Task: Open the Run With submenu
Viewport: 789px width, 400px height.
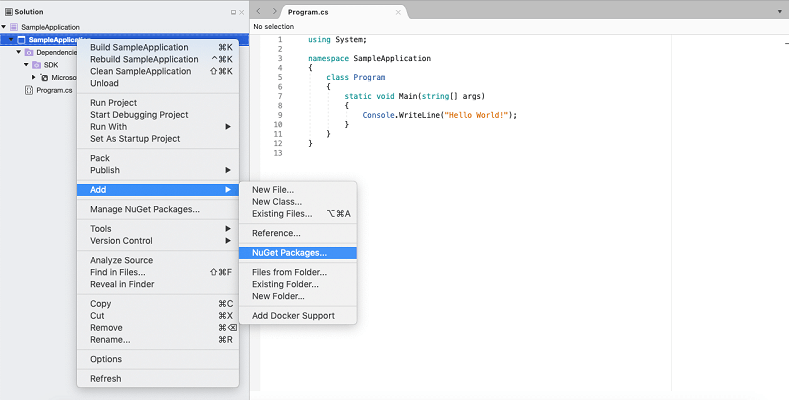Action: tap(157, 127)
